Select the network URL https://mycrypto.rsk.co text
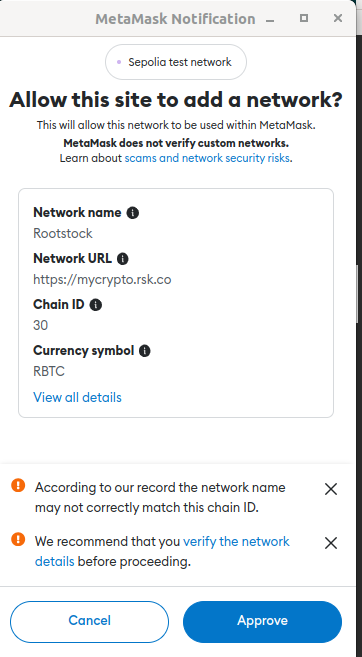Image resolution: width=362 pixels, height=657 pixels. (x=102, y=279)
